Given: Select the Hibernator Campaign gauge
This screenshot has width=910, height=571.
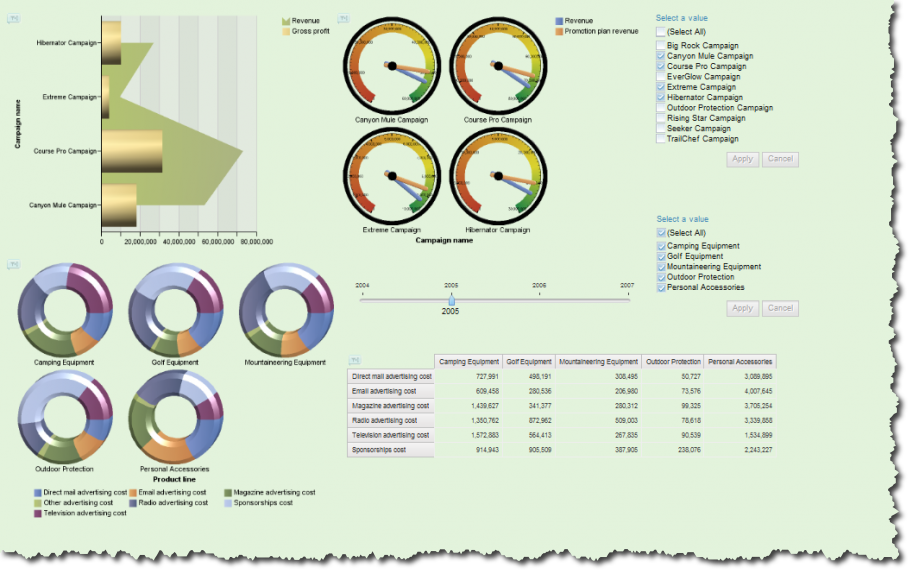Looking at the screenshot, I should 498,176.
